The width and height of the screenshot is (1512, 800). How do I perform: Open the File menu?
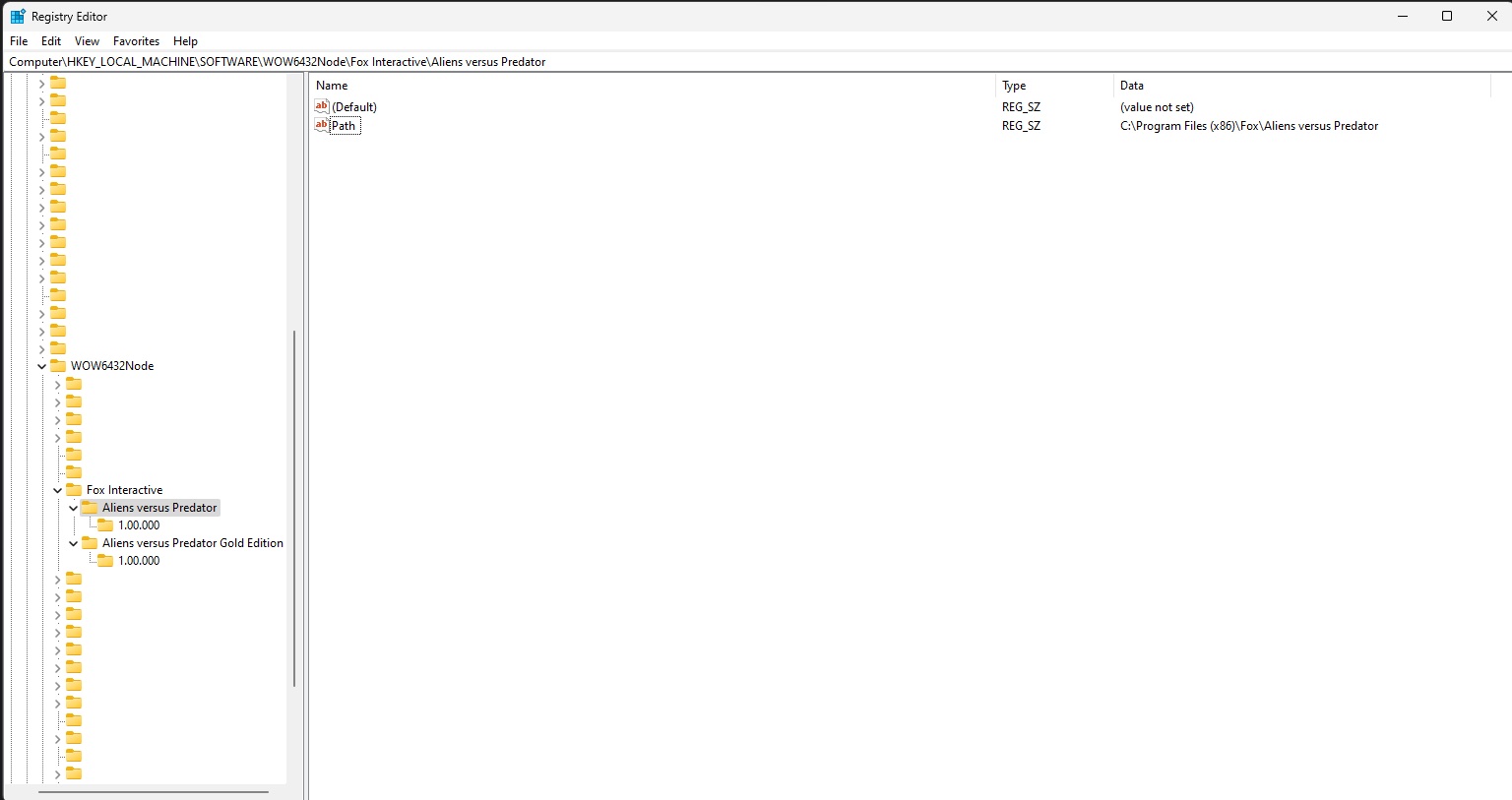pos(19,41)
